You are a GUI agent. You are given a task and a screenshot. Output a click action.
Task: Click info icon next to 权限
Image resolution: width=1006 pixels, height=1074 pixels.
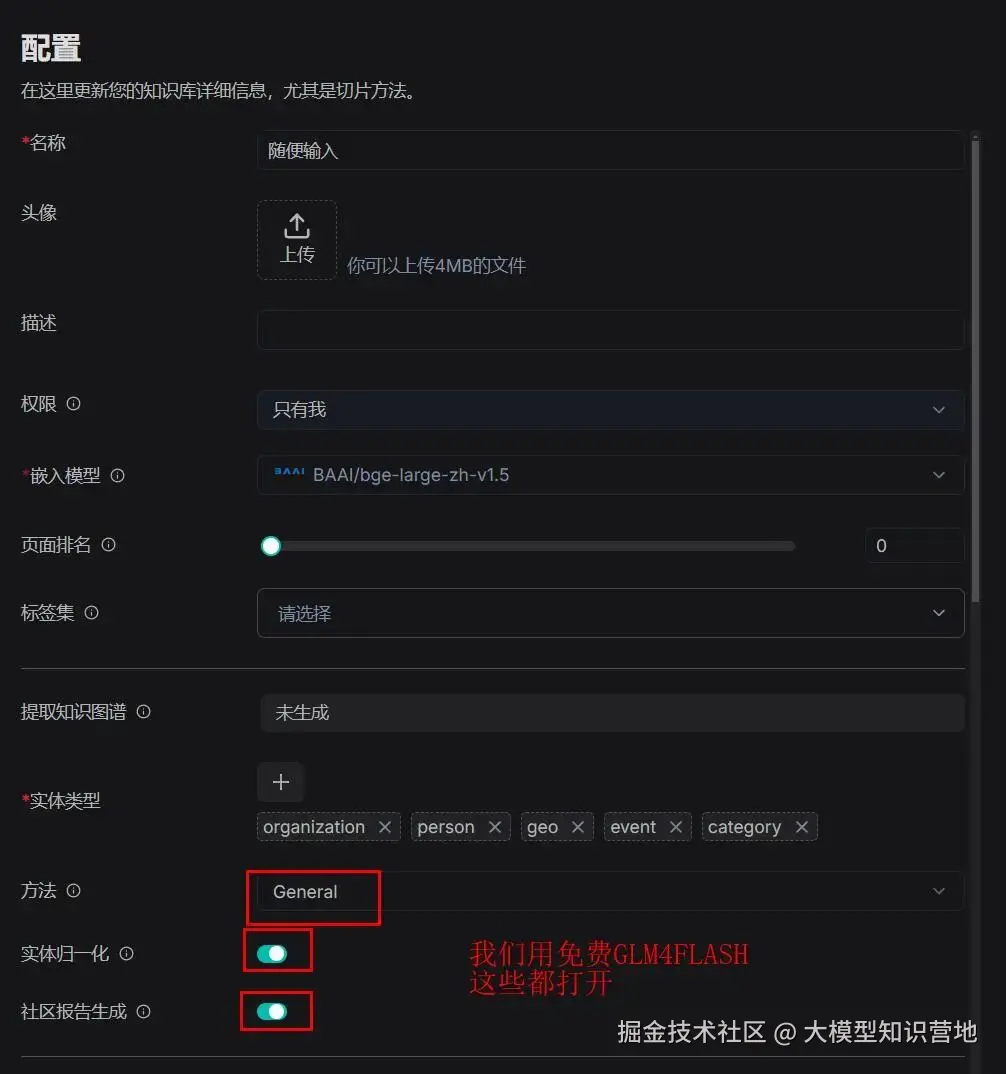[x=73, y=403]
